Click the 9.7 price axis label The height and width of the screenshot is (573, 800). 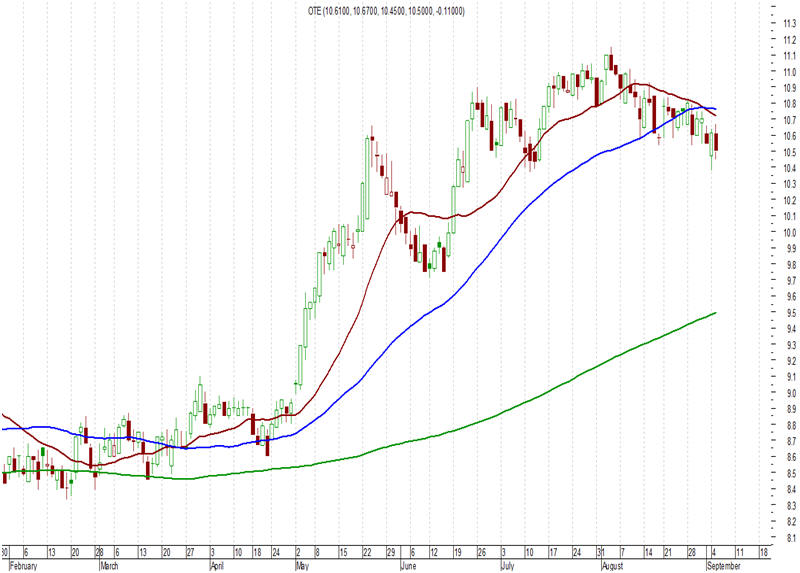pyautogui.click(x=791, y=280)
